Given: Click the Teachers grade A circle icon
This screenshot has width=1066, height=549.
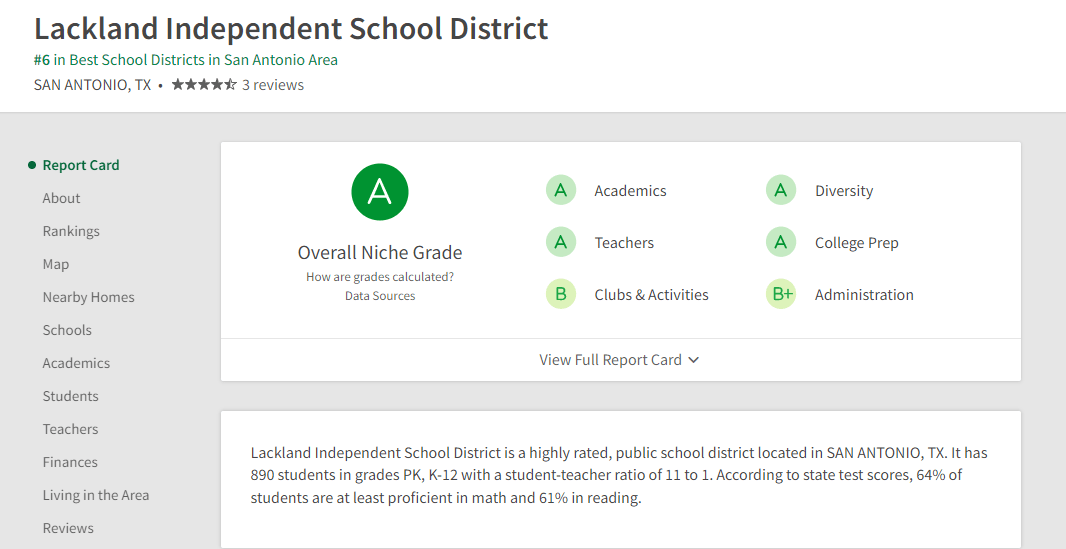Looking at the screenshot, I should tap(561, 242).
